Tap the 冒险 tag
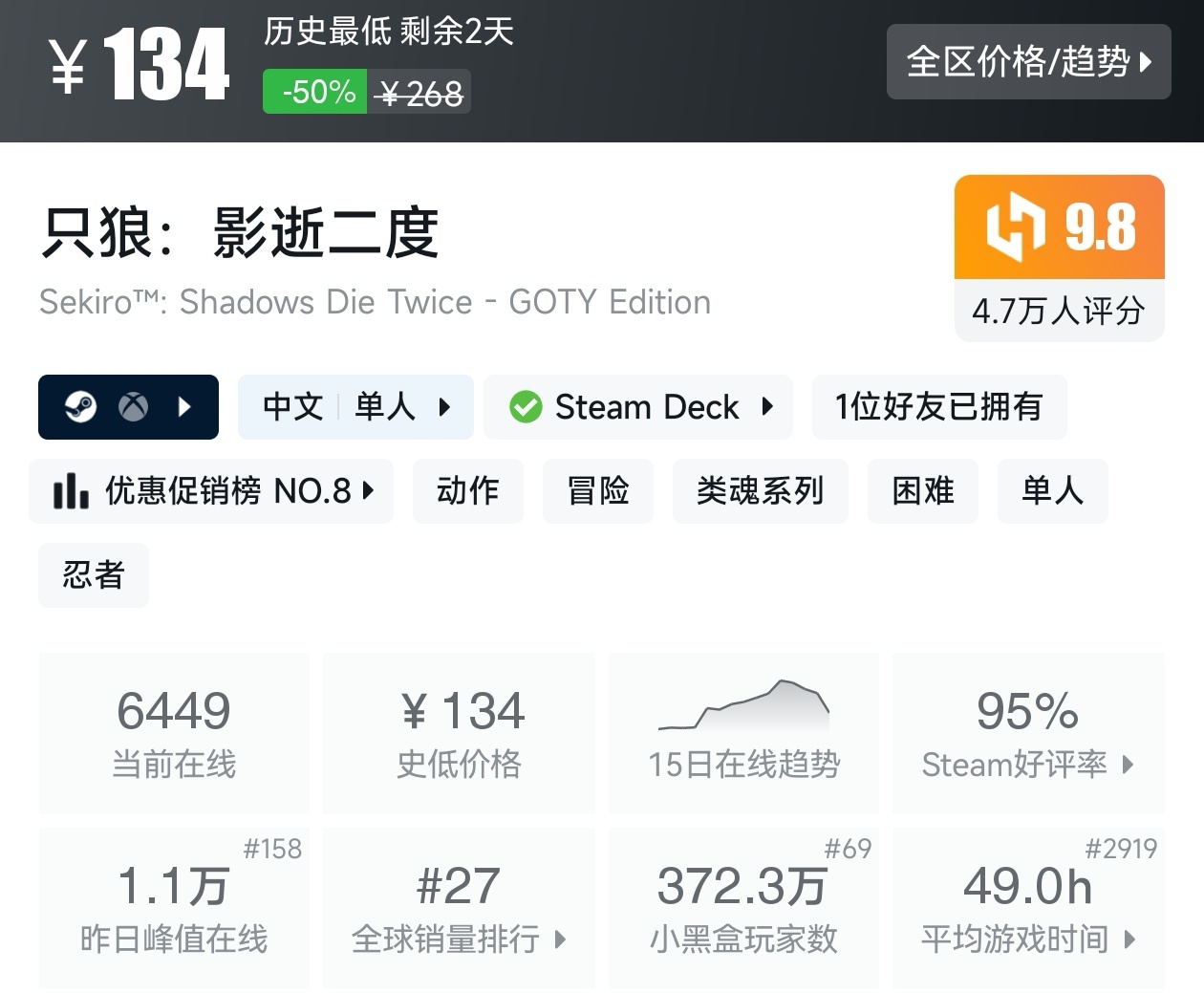This screenshot has height=993, width=1204. (597, 491)
